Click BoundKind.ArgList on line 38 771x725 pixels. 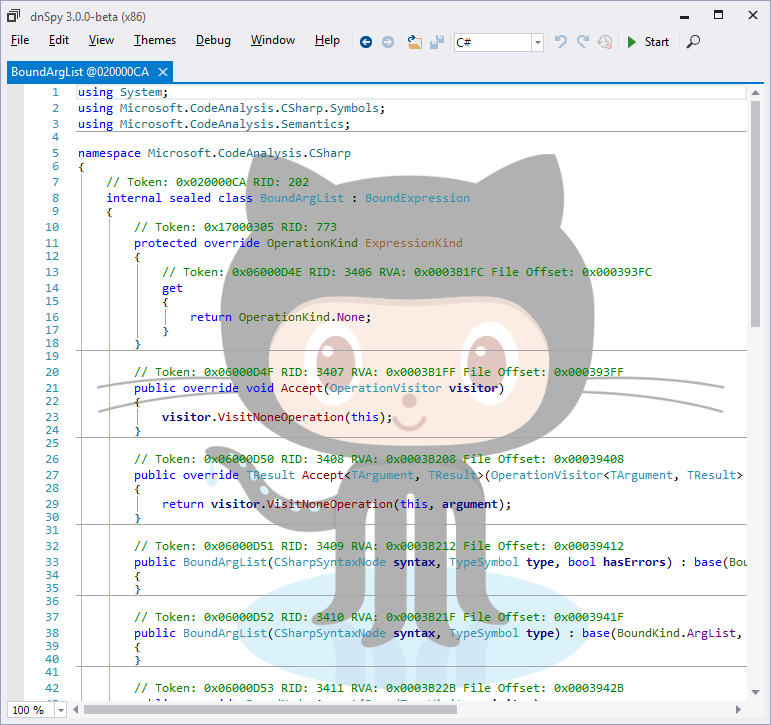point(676,633)
